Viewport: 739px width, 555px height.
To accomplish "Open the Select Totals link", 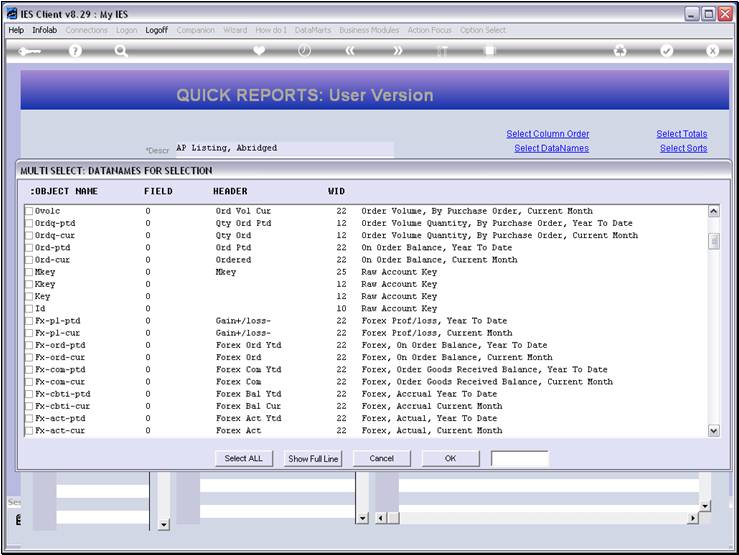I will (682, 134).
